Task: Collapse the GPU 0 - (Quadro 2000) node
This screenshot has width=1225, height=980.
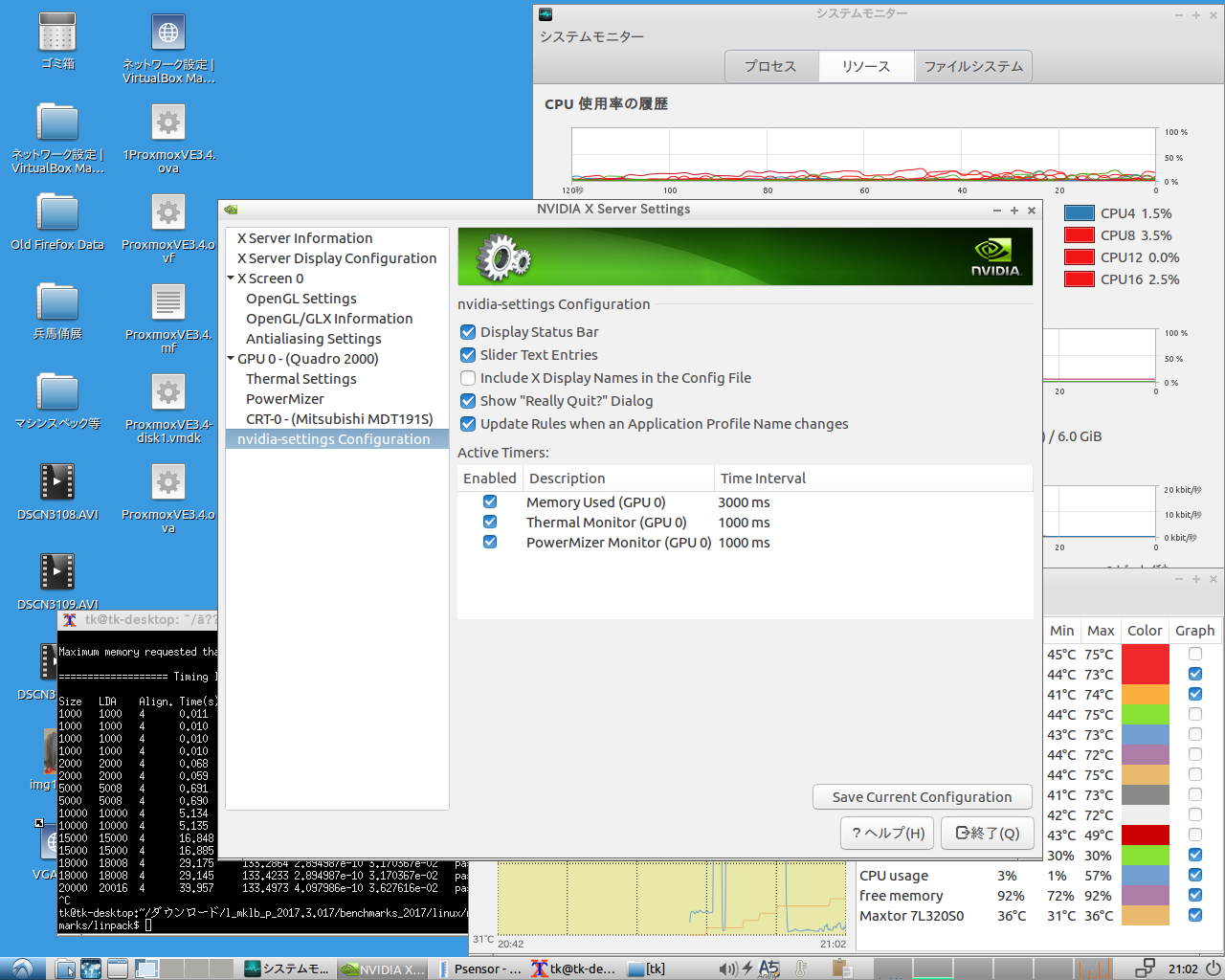Action: (x=231, y=359)
